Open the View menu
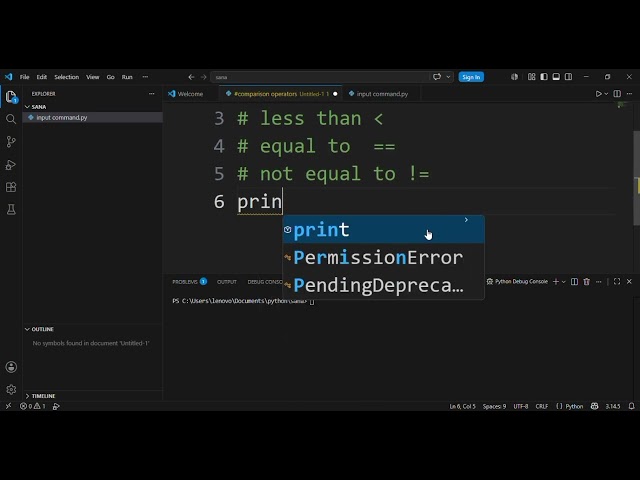 93,77
